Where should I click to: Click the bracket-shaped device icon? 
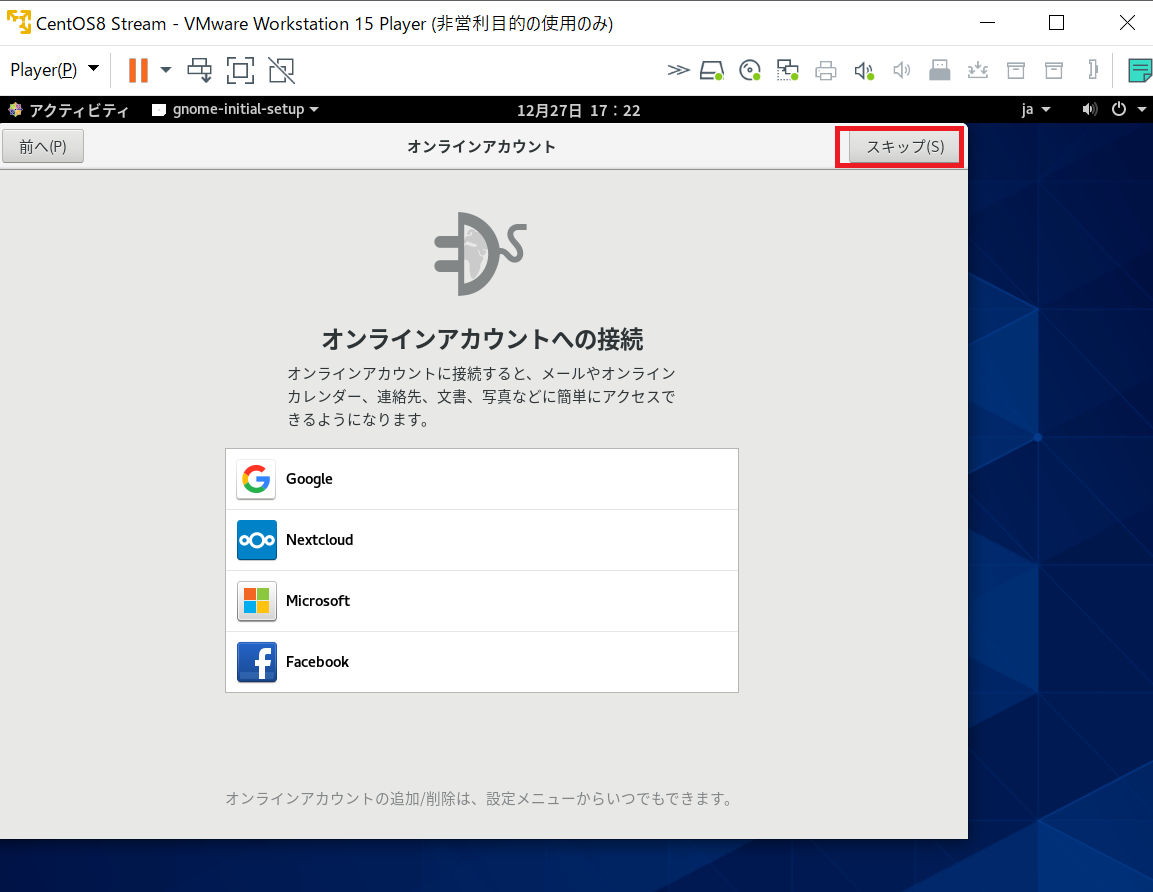[x=1093, y=71]
